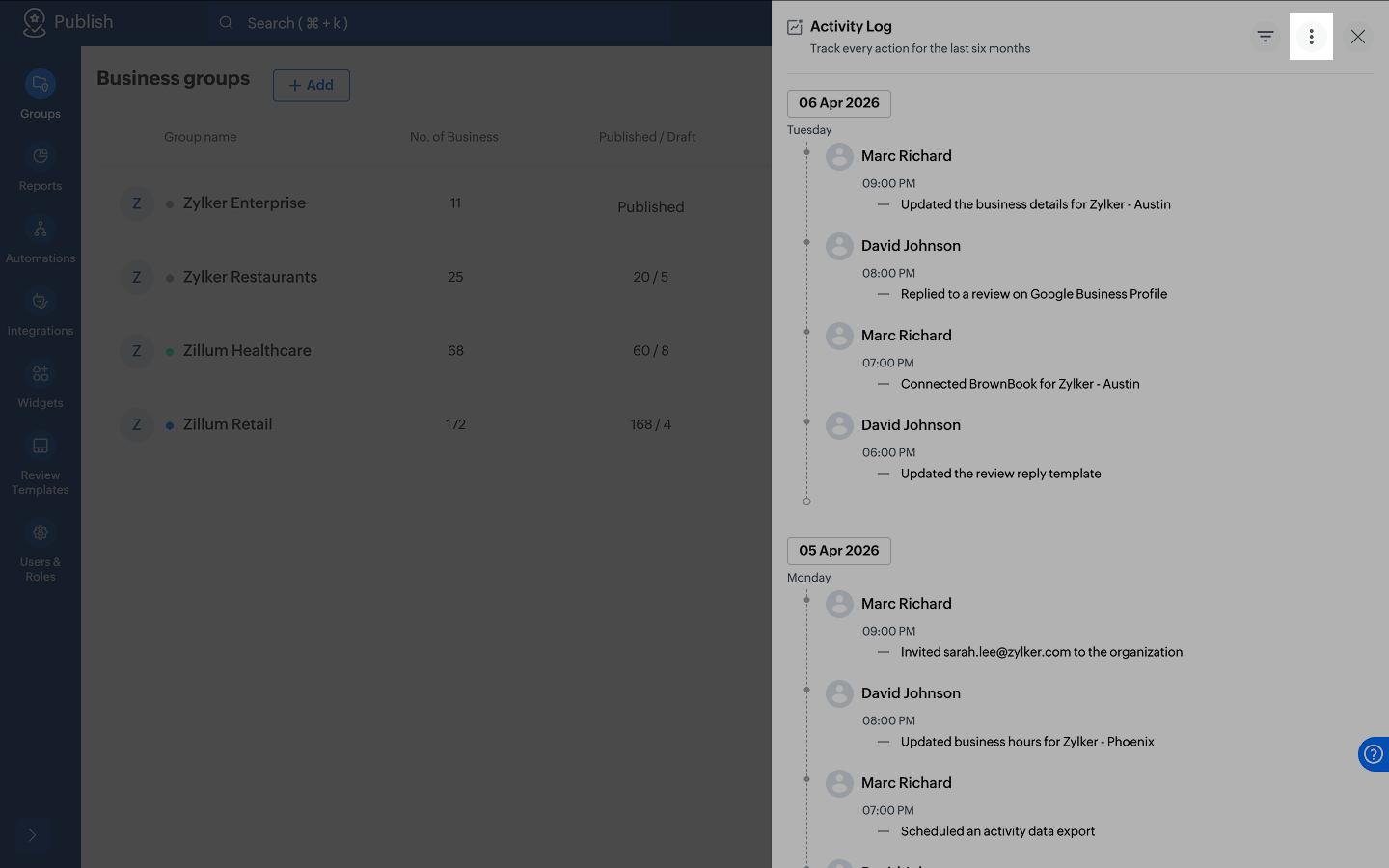Image resolution: width=1389 pixels, height=868 pixels.
Task: Select the 06 Apr 2026 date label
Action: coord(839,103)
